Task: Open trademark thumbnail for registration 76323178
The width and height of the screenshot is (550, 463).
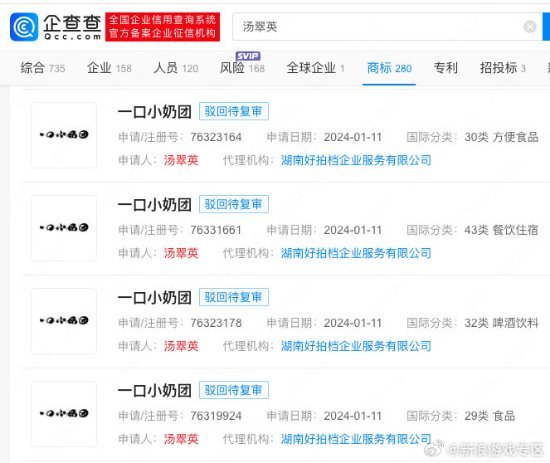Action: pos(64,321)
